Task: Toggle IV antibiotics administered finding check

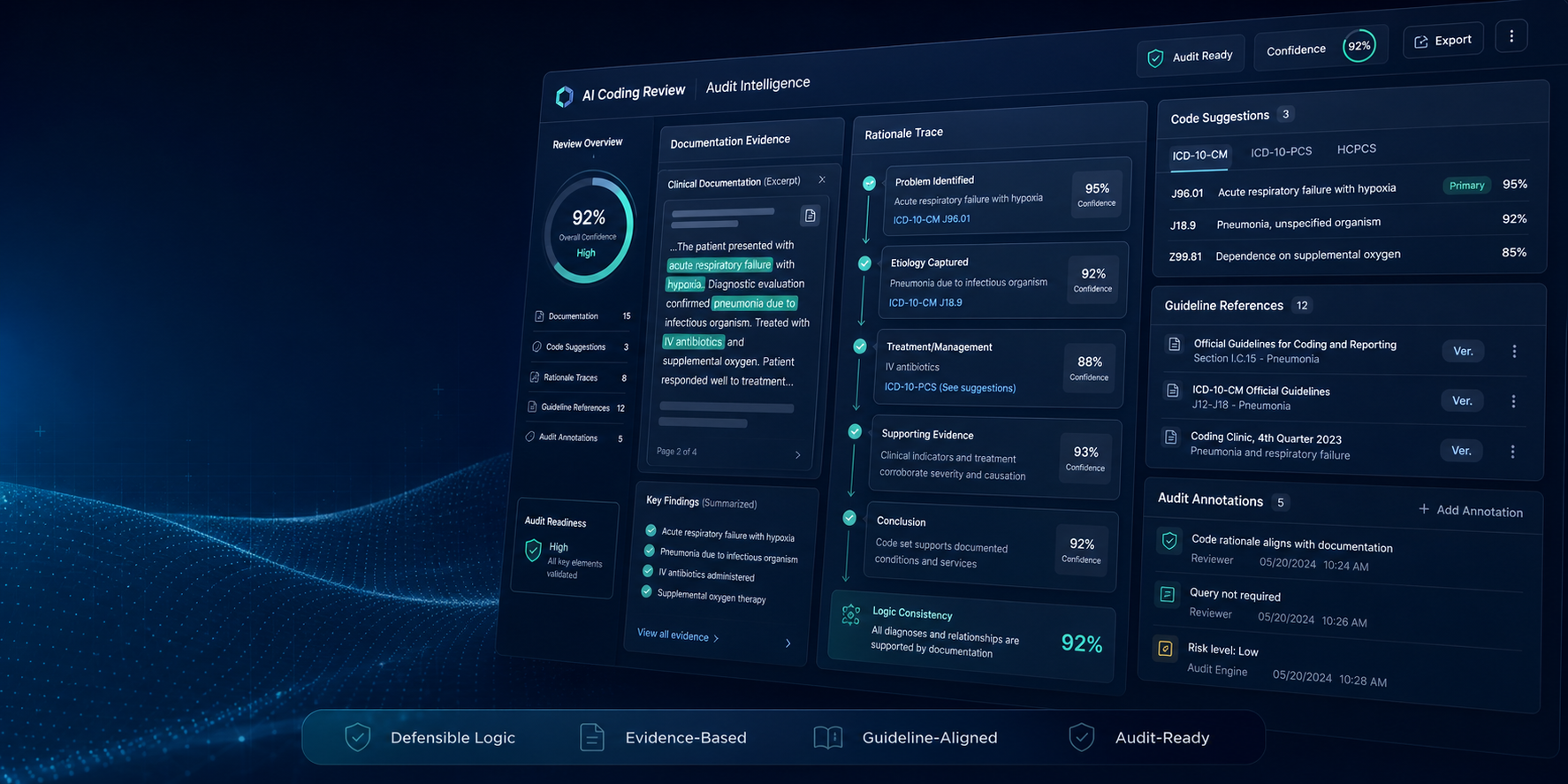Action: click(648, 571)
